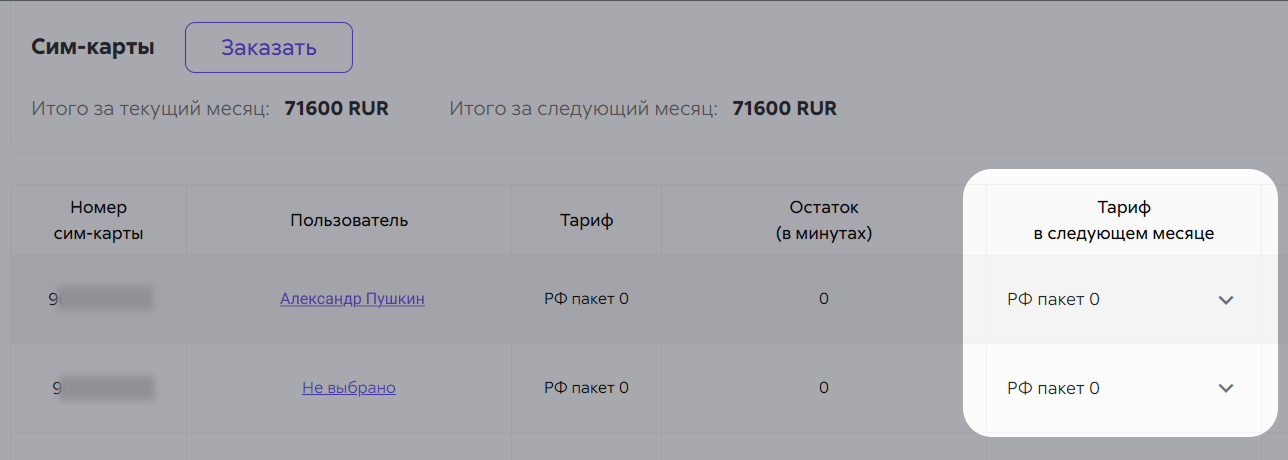Click Остаток (в минутах) column header
The width and height of the screenshot is (1288, 460).
coord(824,221)
